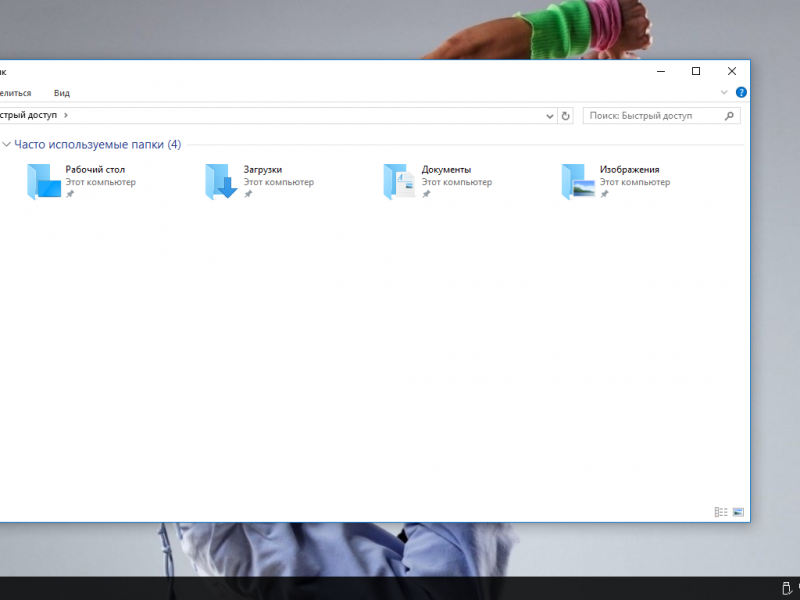The height and width of the screenshot is (600, 800).
Task: Maximize the Explorer window
Action: tap(696, 71)
